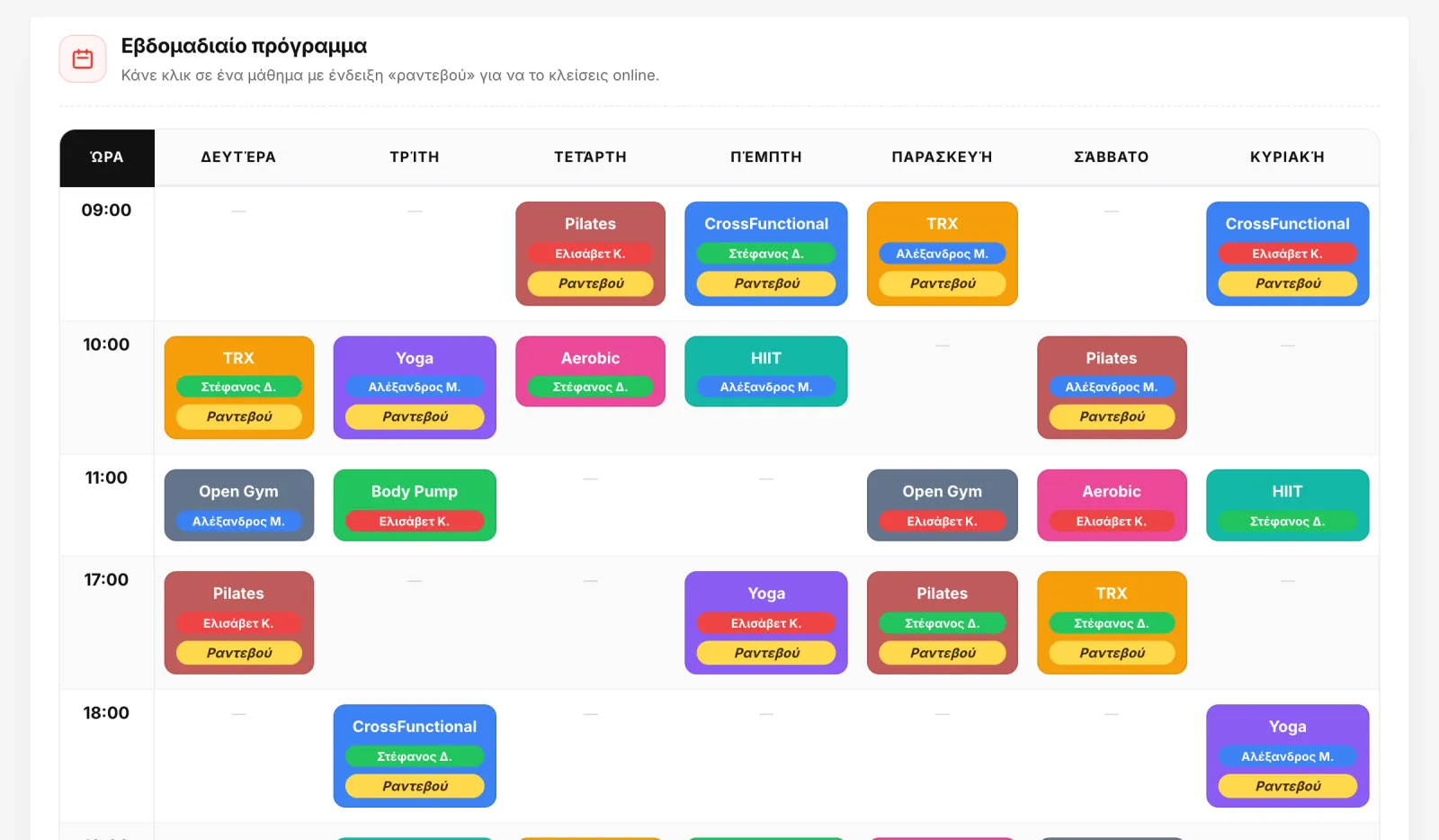Screen dimensions: 1439x840
Task: Click Ραντεβού on Monday 10:00 TRX
Action: pyautogui.click(x=239, y=416)
